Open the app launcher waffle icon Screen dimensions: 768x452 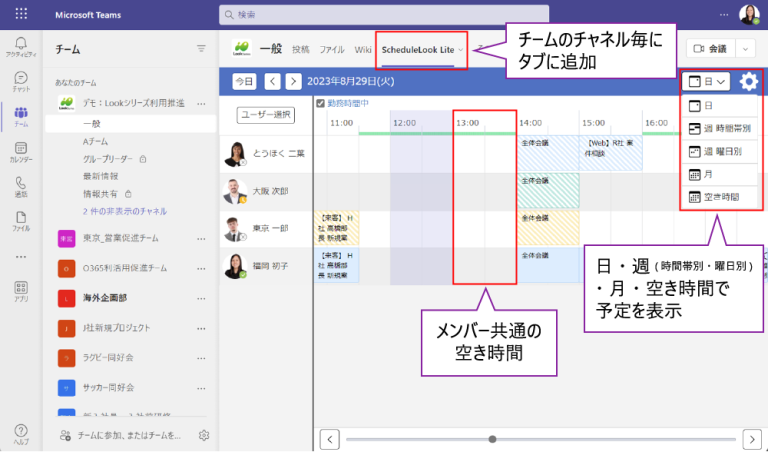21,15
